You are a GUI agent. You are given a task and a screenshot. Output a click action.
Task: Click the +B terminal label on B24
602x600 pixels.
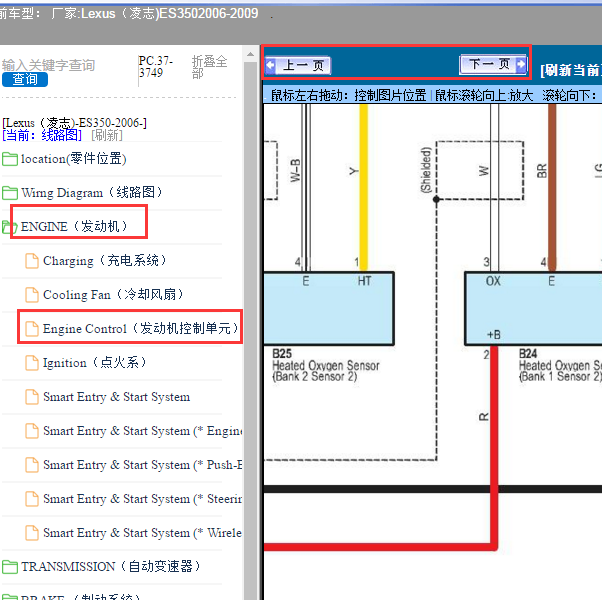494,335
